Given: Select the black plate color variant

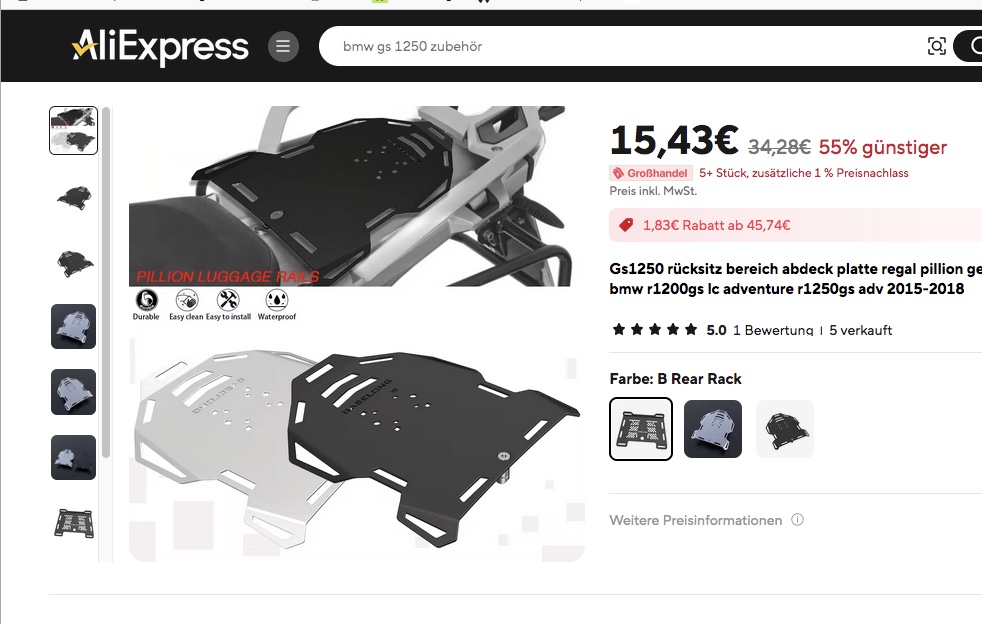Looking at the screenshot, I should [785, 429].
